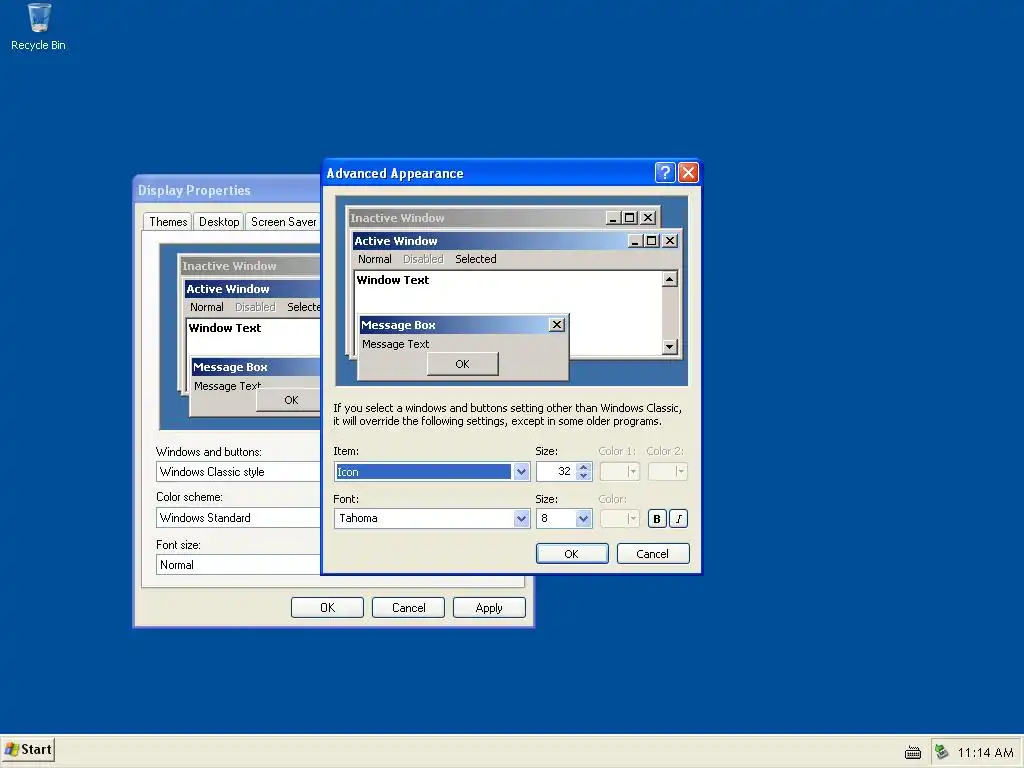Open the Font dropdown showing Tahoma
Image resolution: width=1024 pixels, height=768 pixels.
520,519
